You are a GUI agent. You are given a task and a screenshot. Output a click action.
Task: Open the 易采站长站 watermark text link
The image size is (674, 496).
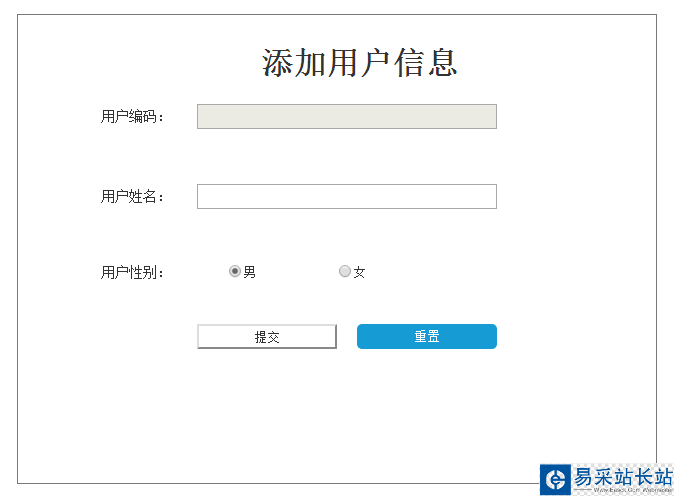pyautogui.click(x=622, y=475)
